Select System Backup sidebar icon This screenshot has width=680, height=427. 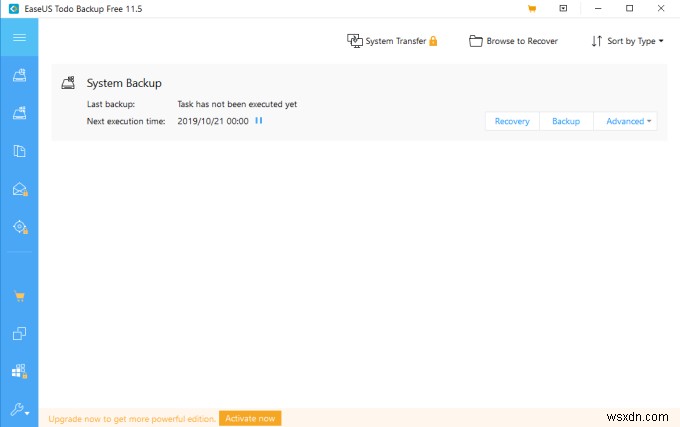click(19, 113)
